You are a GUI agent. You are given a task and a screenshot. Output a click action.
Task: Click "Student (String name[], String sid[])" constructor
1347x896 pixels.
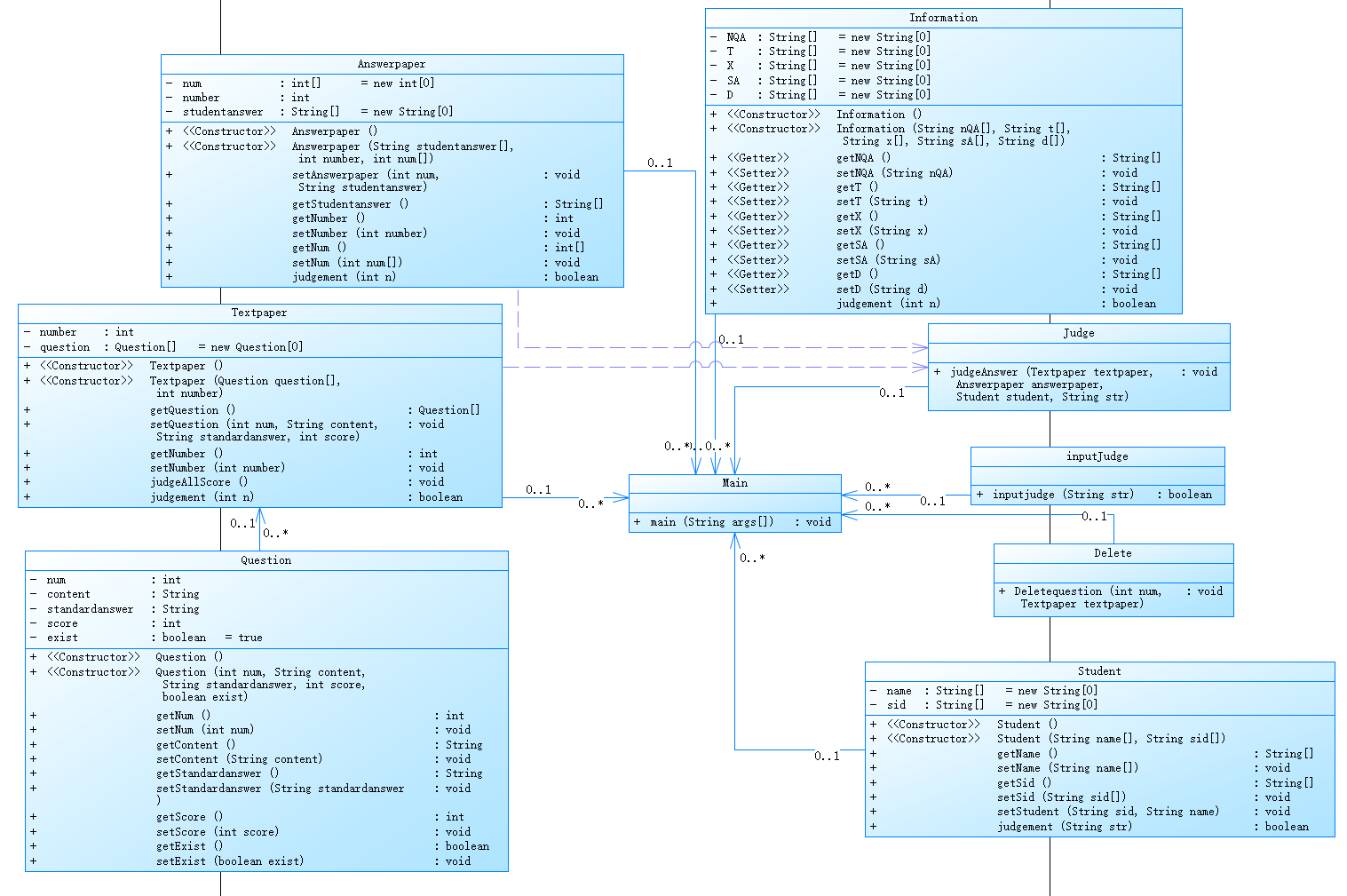pyautogui.click(x=1111, y=739)
